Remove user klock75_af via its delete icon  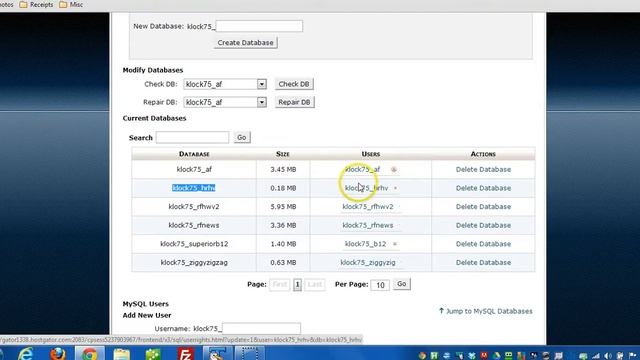pyautogui.click(x=394, y=169)
